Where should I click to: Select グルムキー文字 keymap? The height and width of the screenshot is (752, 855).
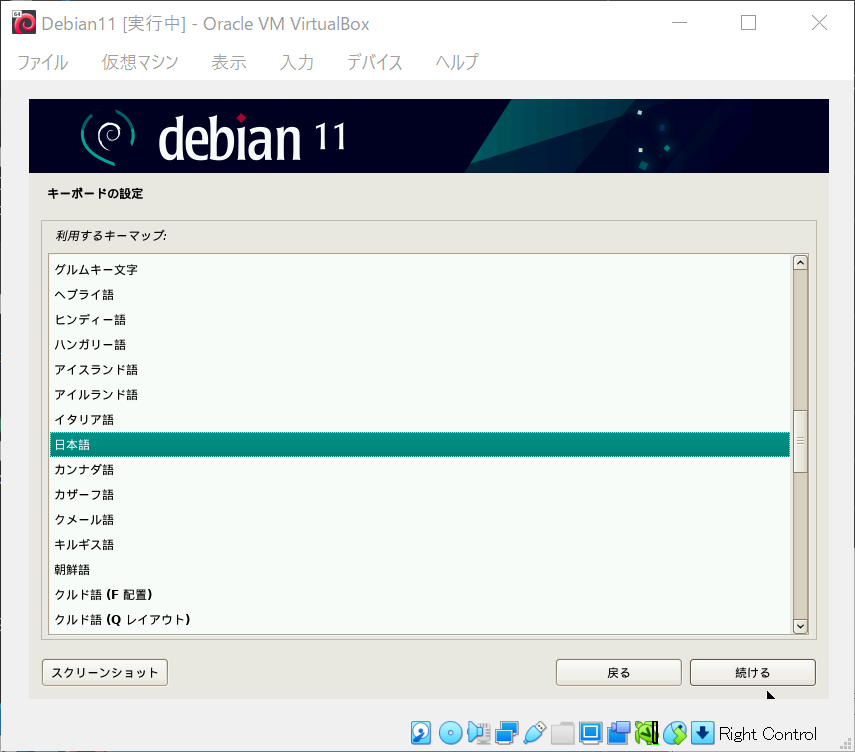(x=420, y=270)
